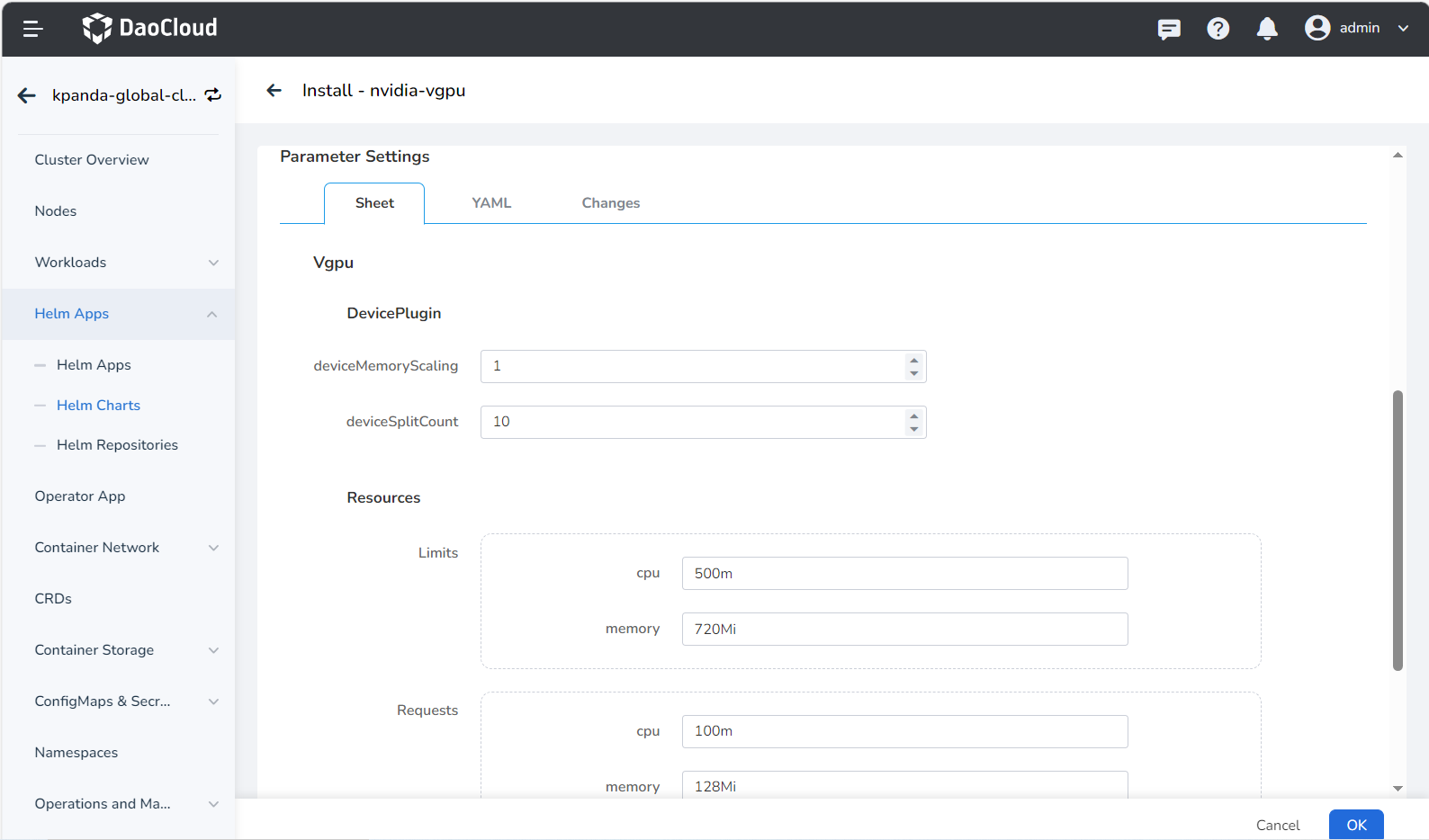This screenshot has width=1429, height=840.
Task: Click the back arrow beside cluster name
Action: [x=27, y=95]
